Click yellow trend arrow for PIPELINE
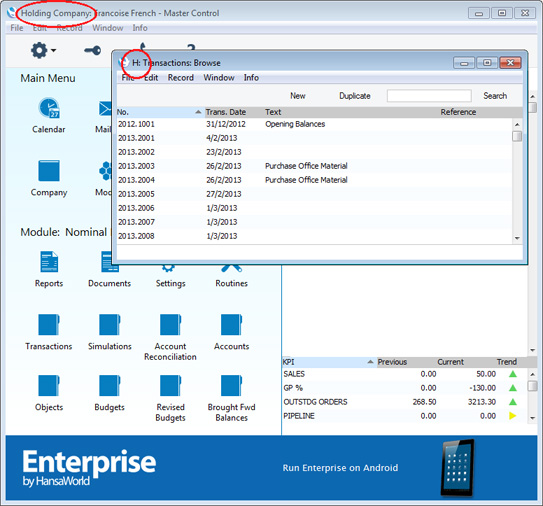 513,416
